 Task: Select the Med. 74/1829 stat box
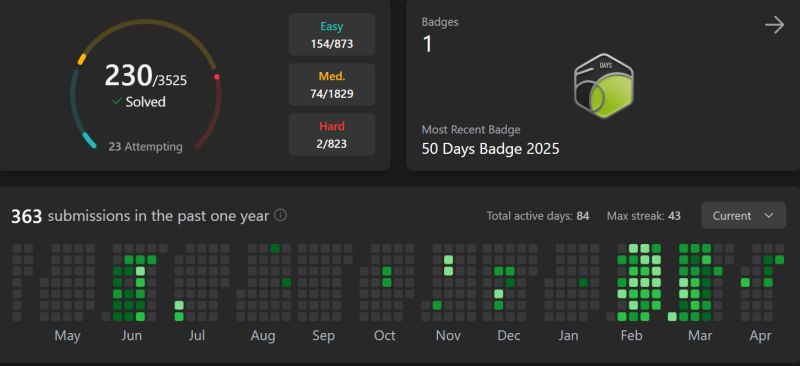click(x=332, y=85)
